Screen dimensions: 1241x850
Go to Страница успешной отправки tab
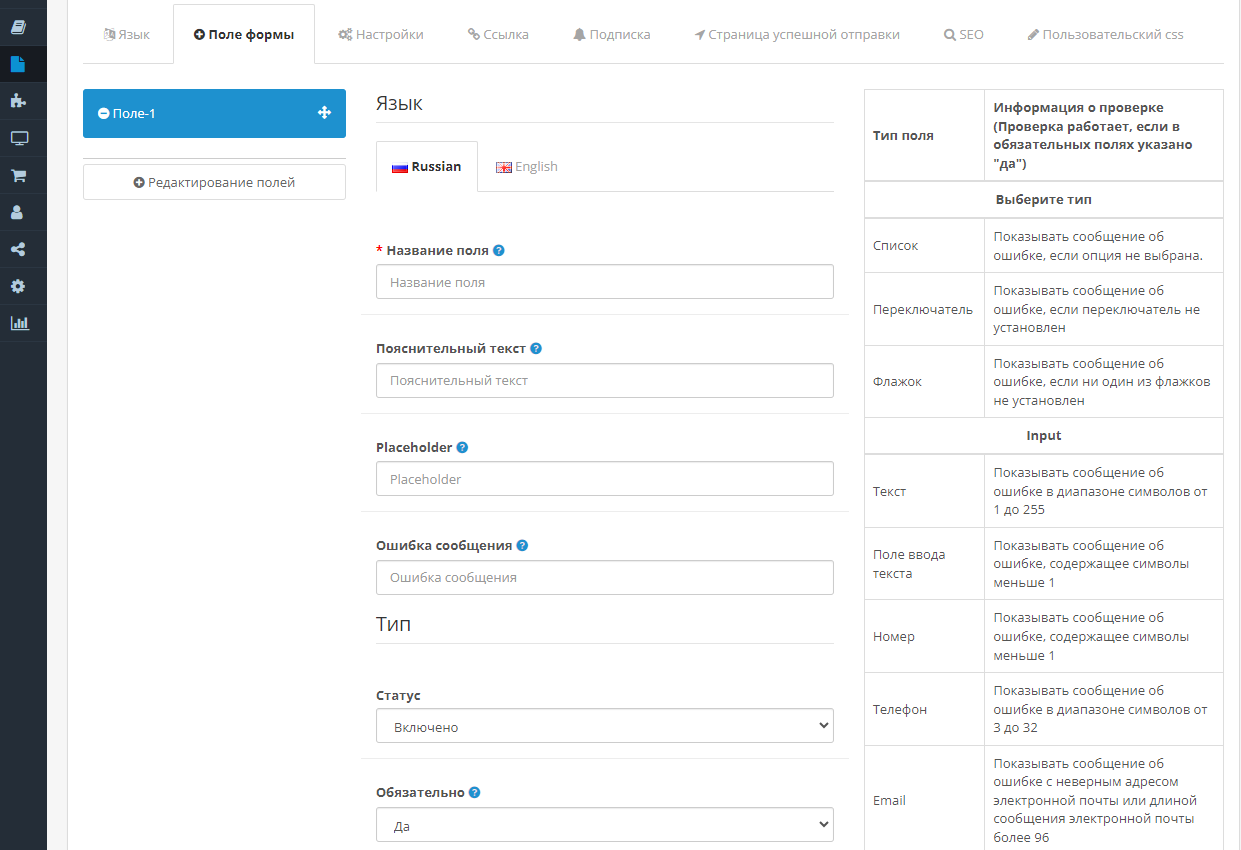click(796, 34)
